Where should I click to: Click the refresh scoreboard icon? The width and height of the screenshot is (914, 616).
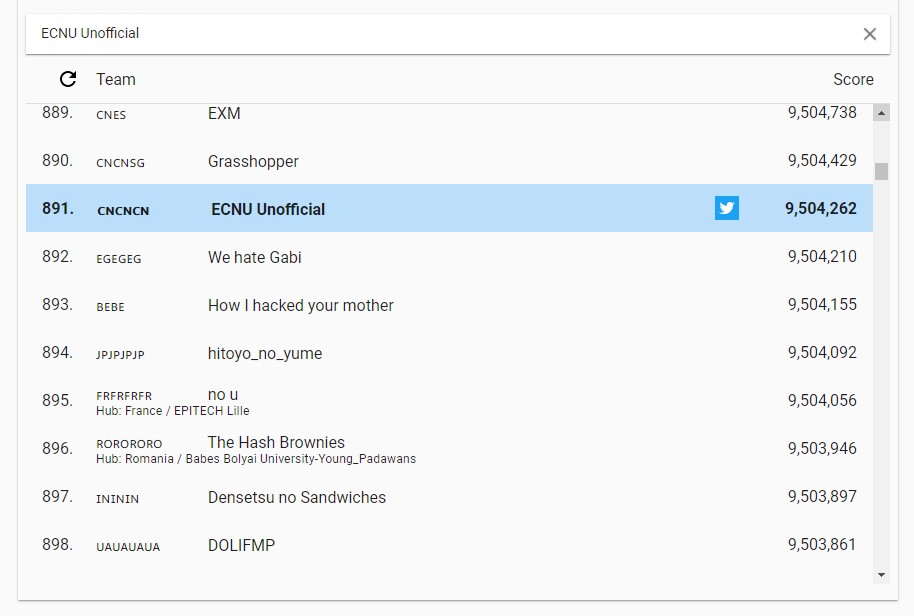tap(68, 79)
